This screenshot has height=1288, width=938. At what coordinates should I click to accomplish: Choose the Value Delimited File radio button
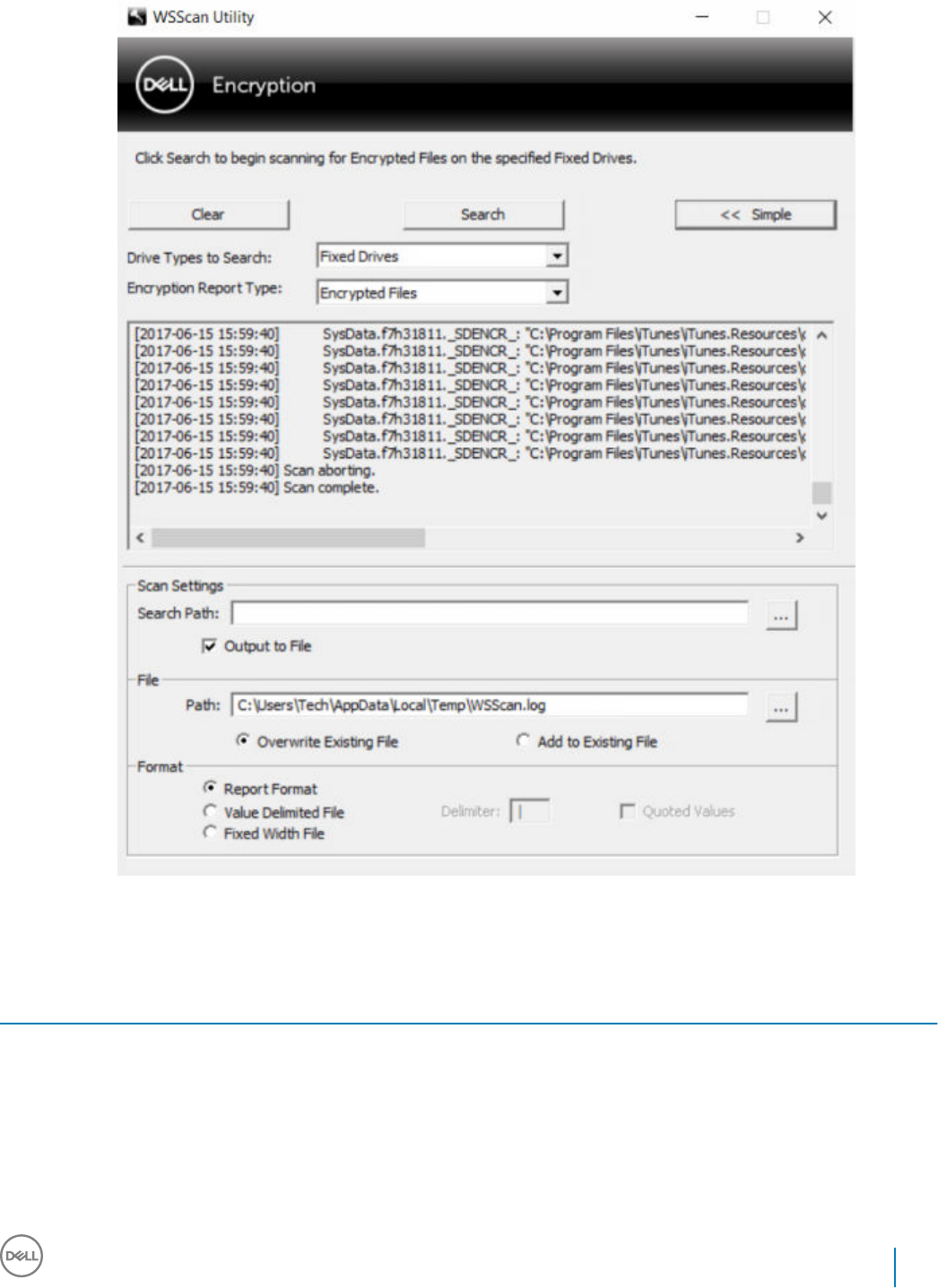(x=210, y=810)
